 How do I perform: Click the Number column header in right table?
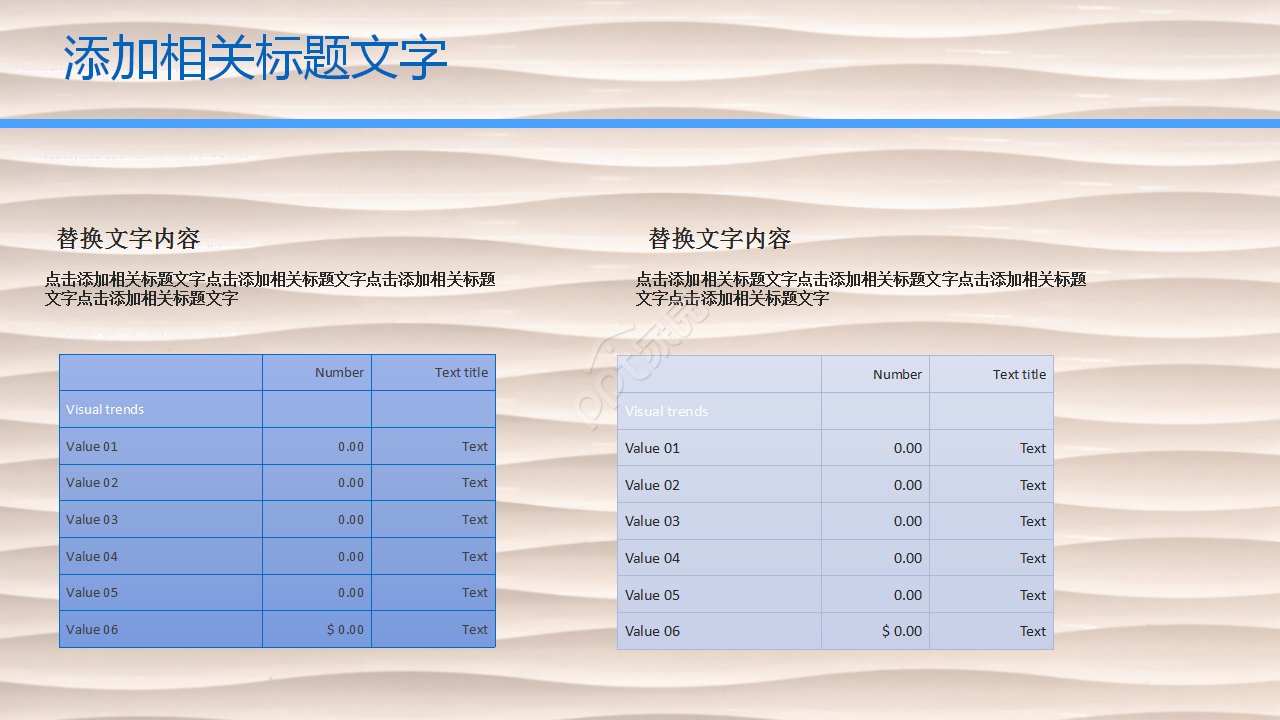click(x=897, y=375)
